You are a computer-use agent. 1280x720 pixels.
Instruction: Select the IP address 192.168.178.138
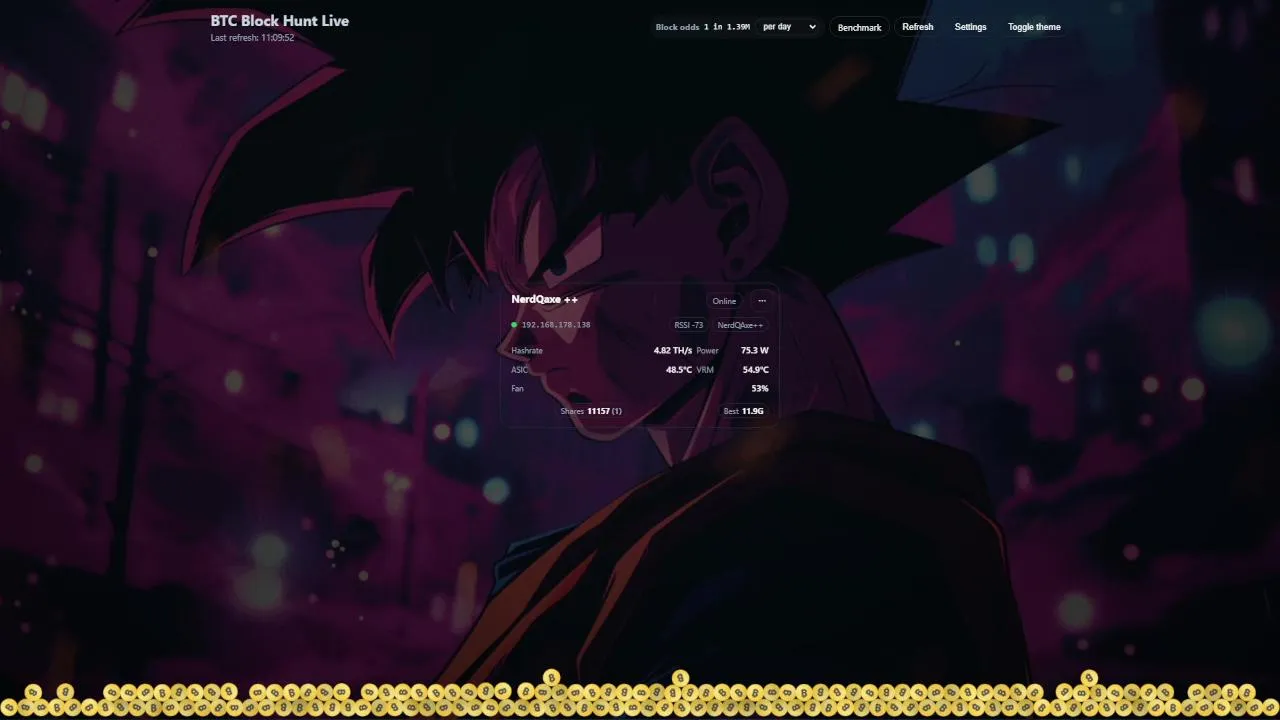point(556,325)
